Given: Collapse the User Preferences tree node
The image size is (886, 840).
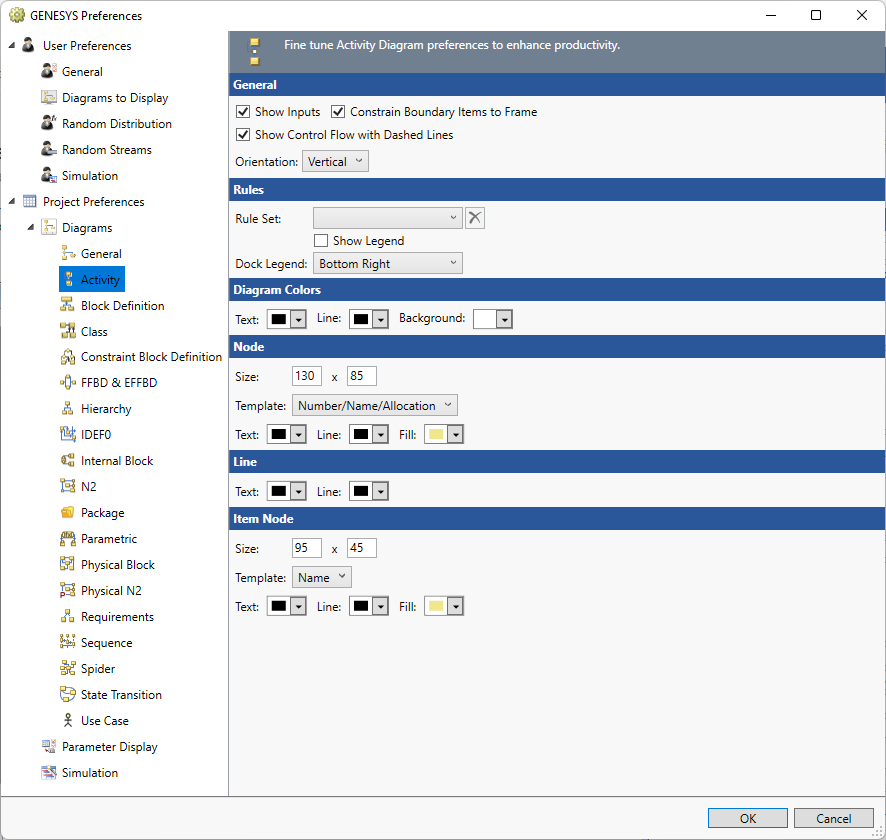Looking at the screenshot, I should pyautogui.click(x=12, y=46).
